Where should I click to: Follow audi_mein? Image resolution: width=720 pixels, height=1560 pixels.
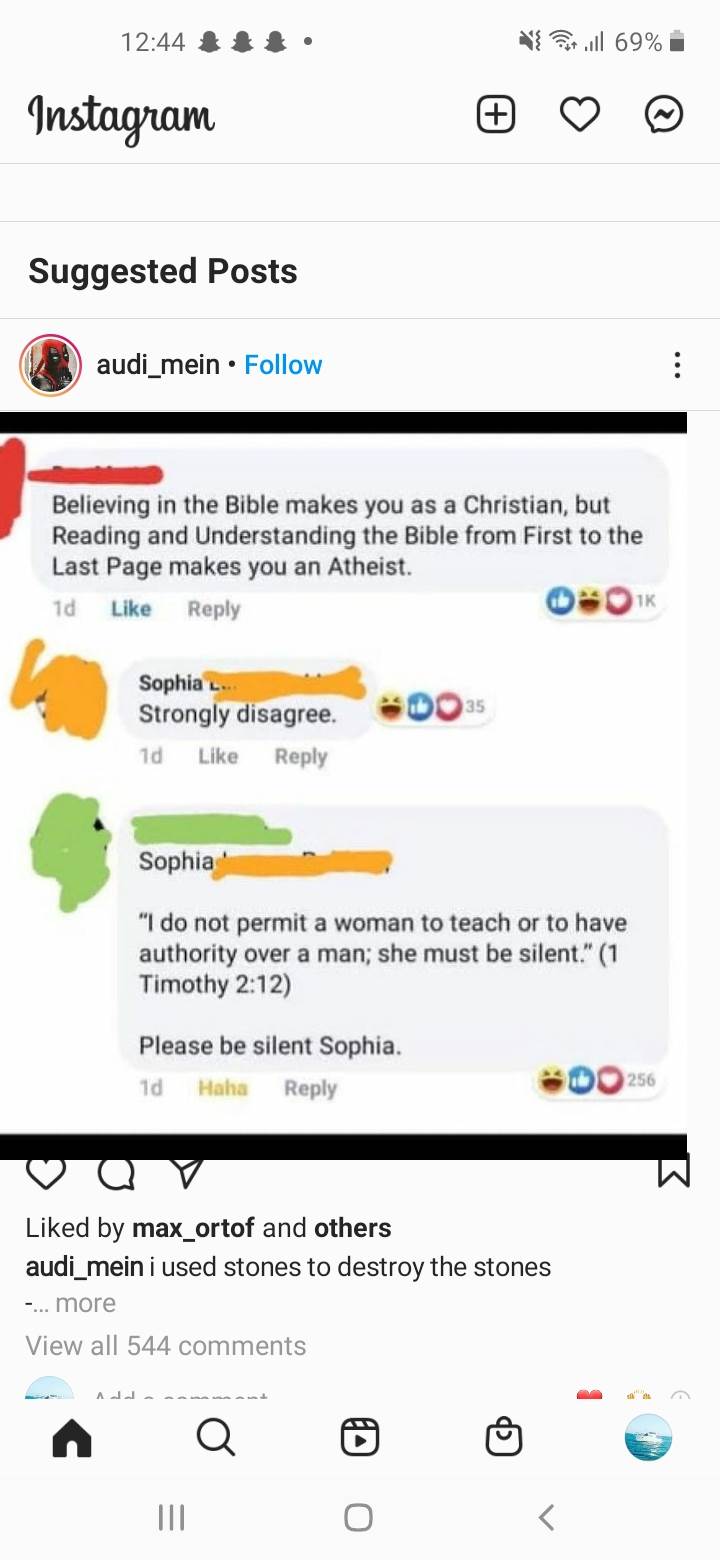283,365
